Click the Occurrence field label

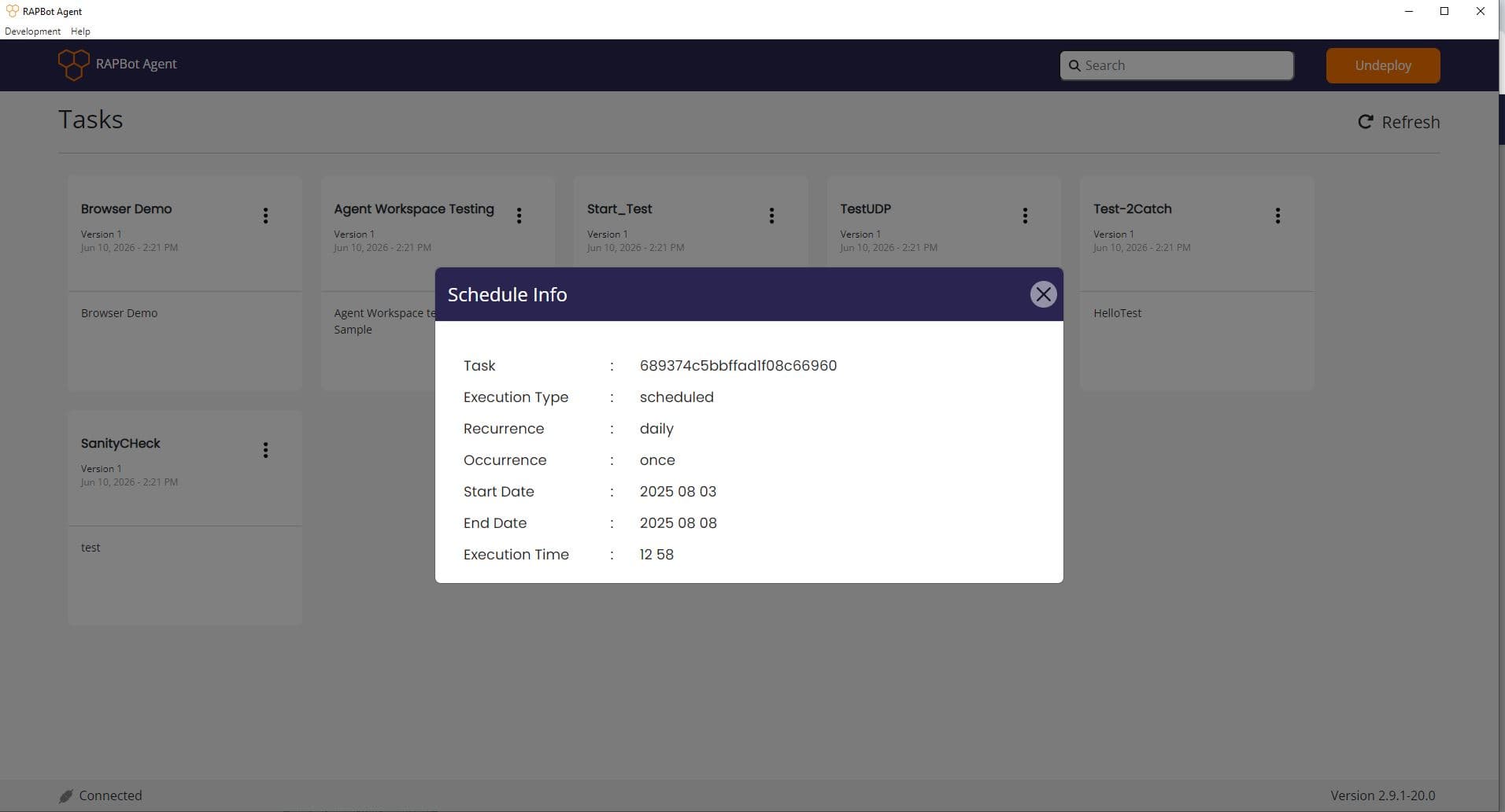coord(505,460)
